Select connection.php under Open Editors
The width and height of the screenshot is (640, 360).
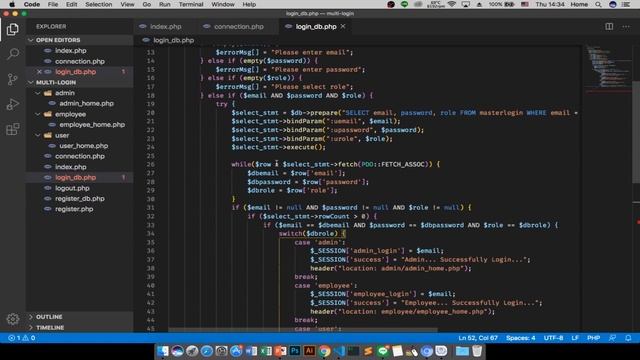point(80,61)
